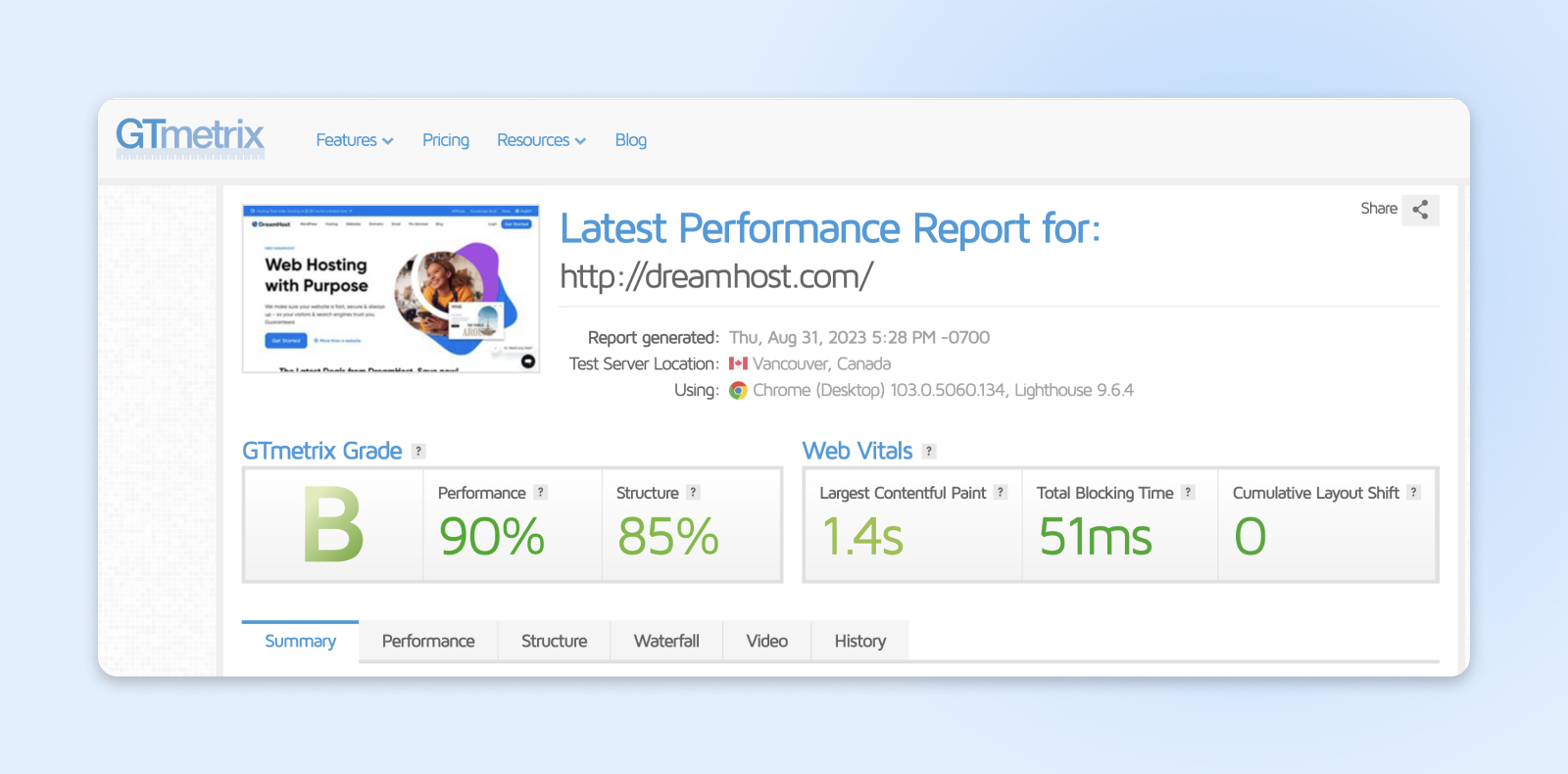1568x774 pixels.
Task: Switch to the Performance tab
Action: (x=428, y=641)
